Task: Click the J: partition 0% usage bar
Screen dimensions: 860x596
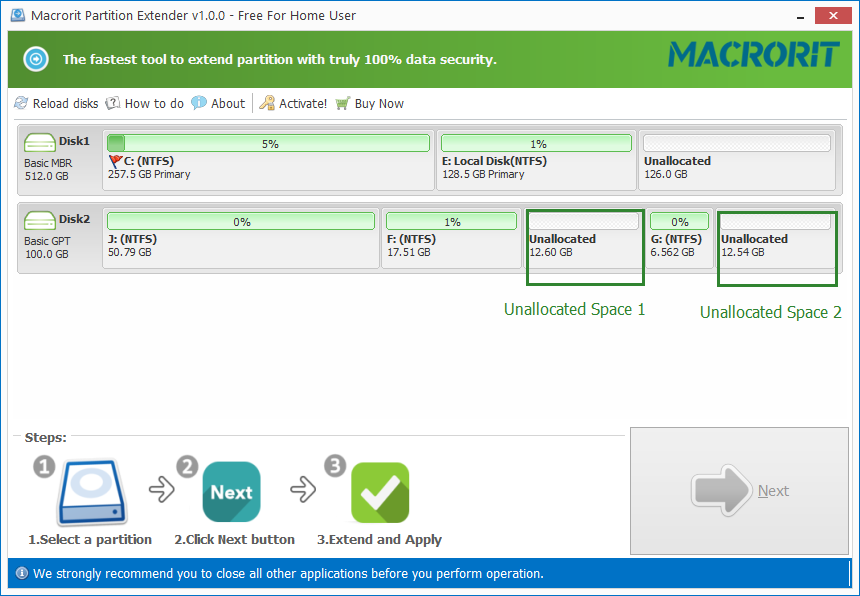Action: 241,222
